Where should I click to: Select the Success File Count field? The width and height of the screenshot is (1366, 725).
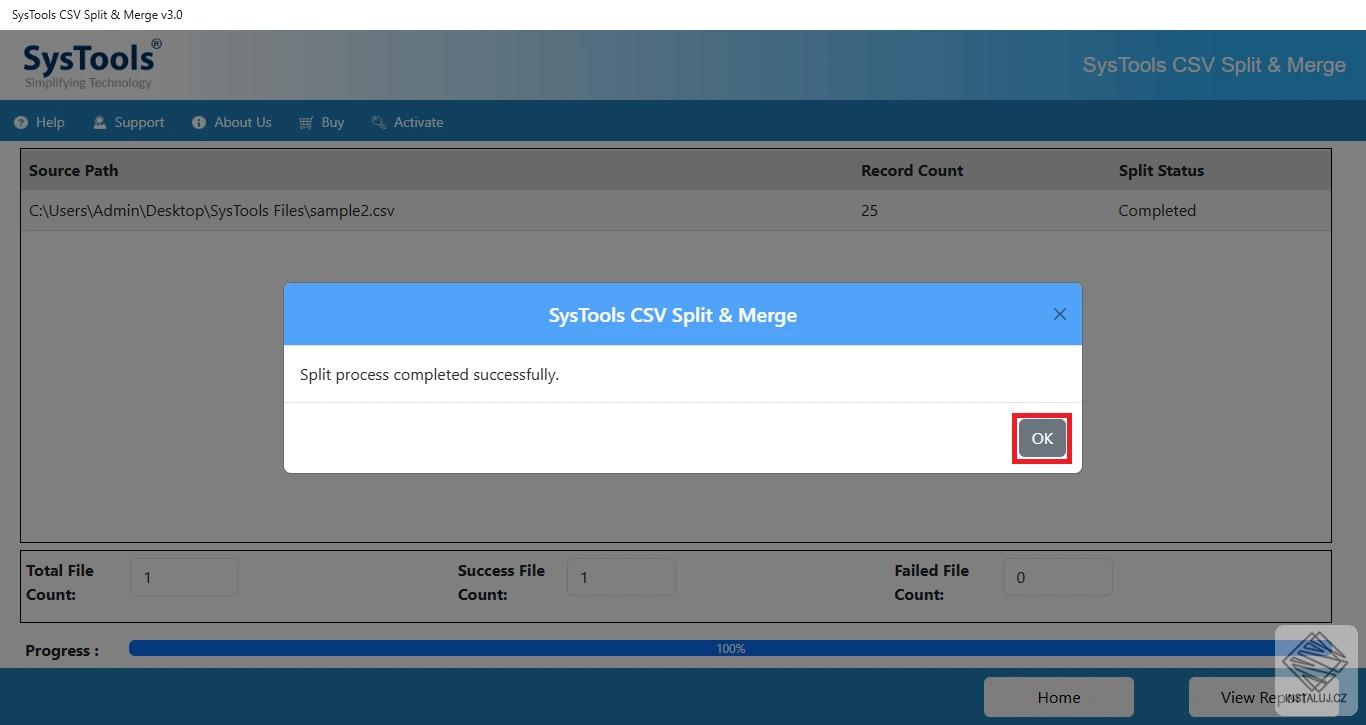[621, 577]
